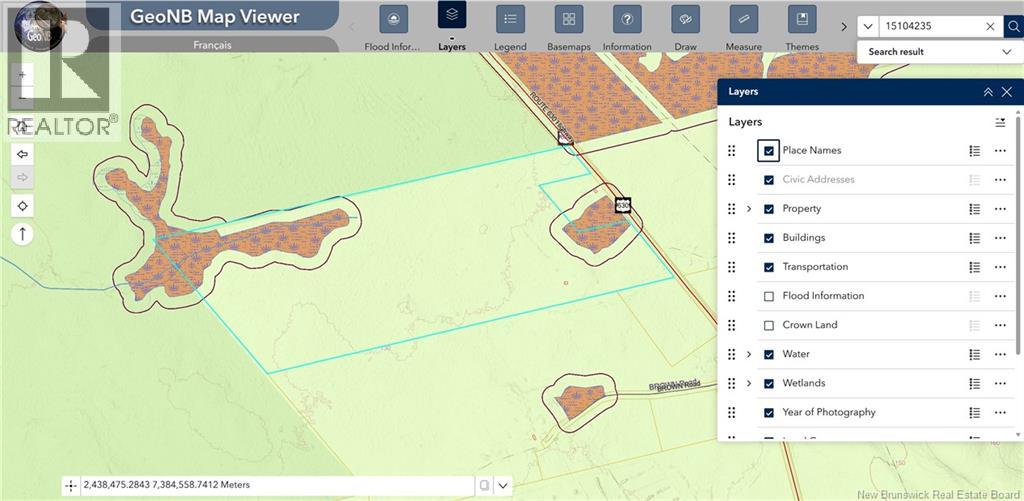
Task: Show legend for Transportation layer
Action: coord(974,267)
